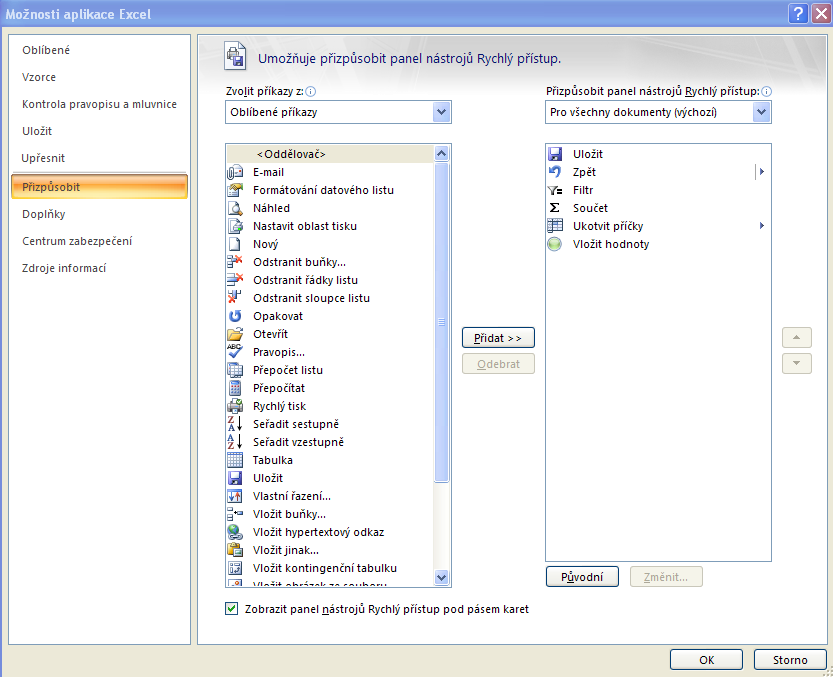This screenshot has width=833, height=677.
Task: Click the Vložit hypertextový odkaz globe icon
Action: pyautogui.click(x=235, y=532)
